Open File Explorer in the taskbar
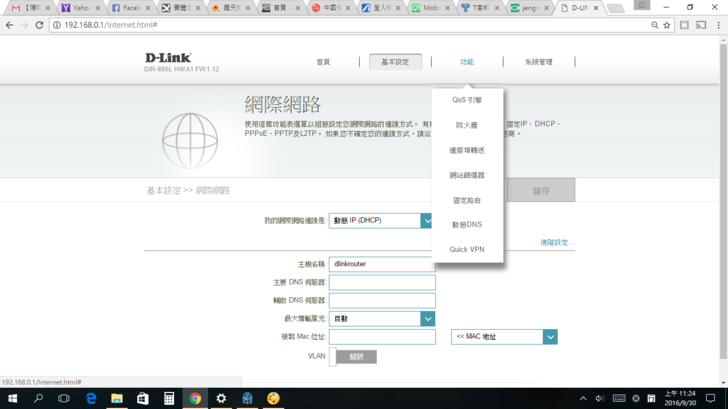728x409 pixels. coord(117,398)
